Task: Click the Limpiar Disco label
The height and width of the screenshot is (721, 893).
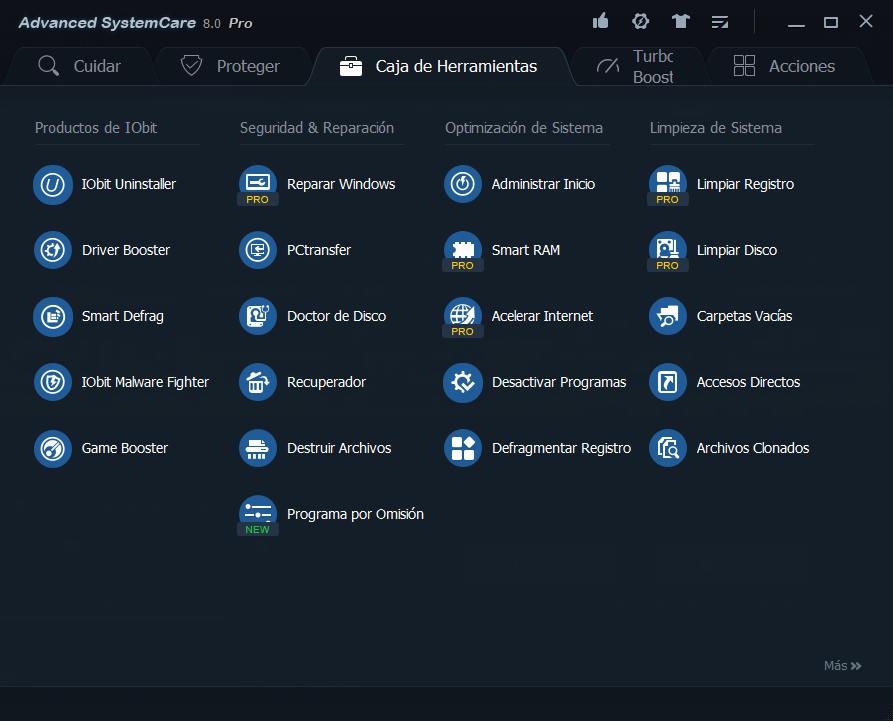Action: pyautogui.click(x=737, y=250)
